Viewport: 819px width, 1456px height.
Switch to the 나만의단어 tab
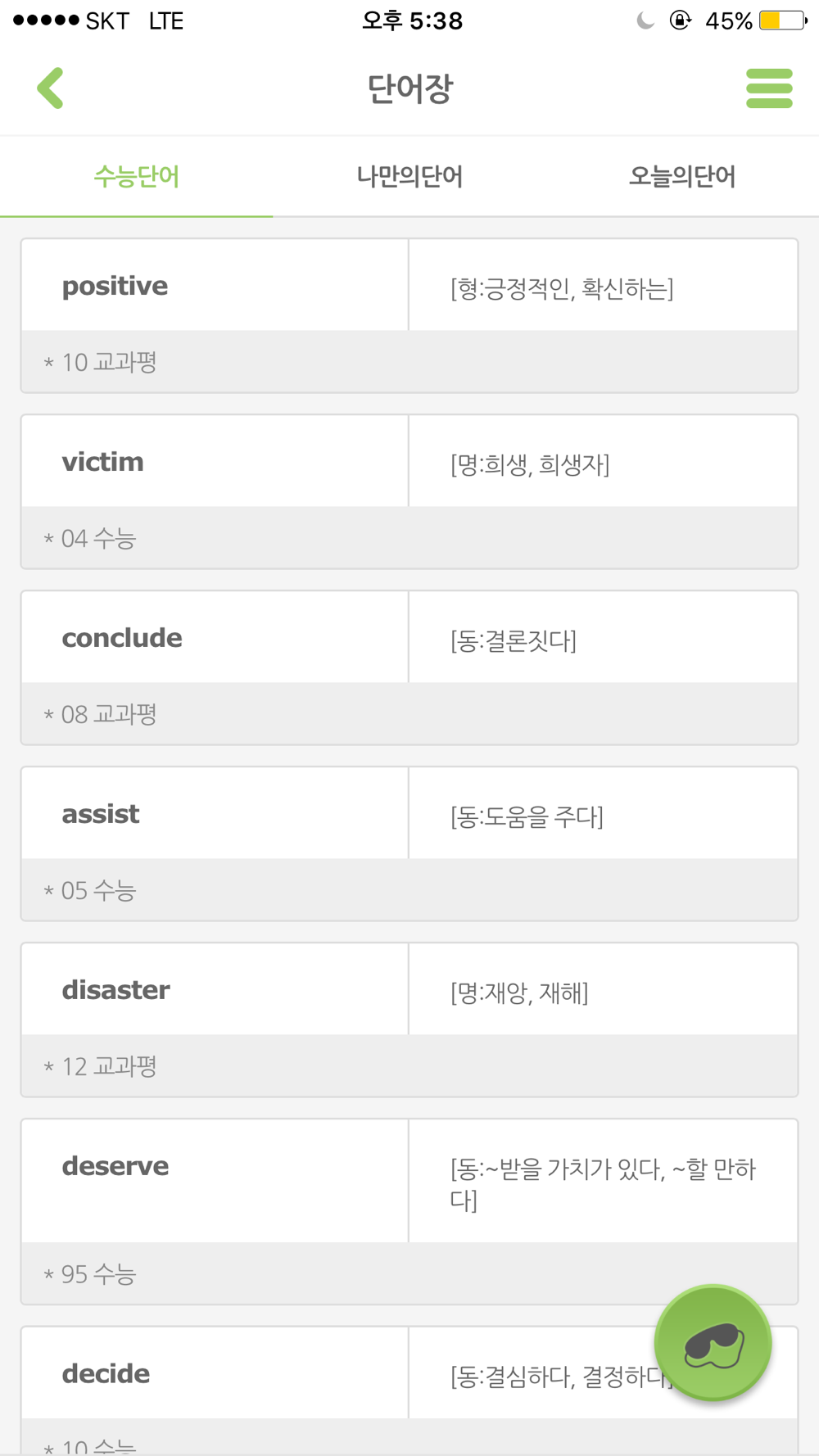pos(409,176)
